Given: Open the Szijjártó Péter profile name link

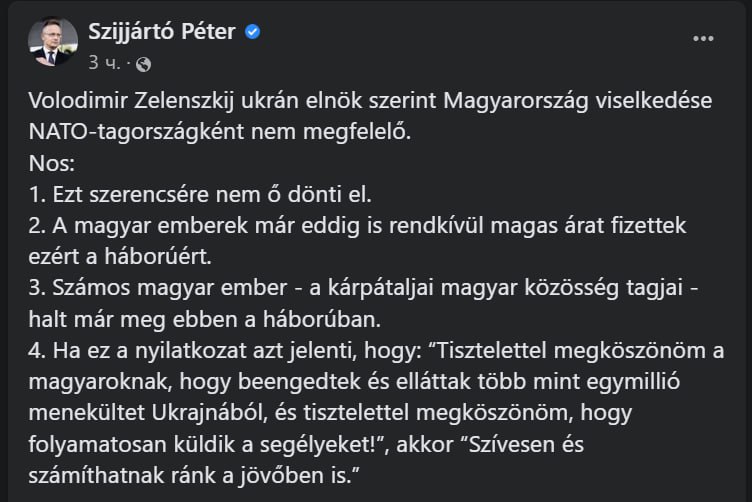Looking at the screenshot, I should pyautogui.click(x=161, y=32).
